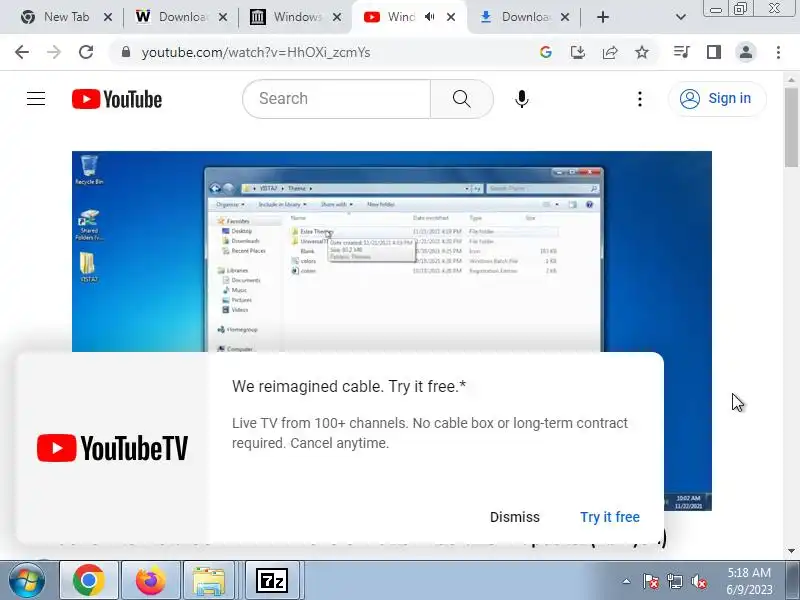Go back to the previous page
The width and height of the screenshot is (800, 600).
click(x=22, y=52)
